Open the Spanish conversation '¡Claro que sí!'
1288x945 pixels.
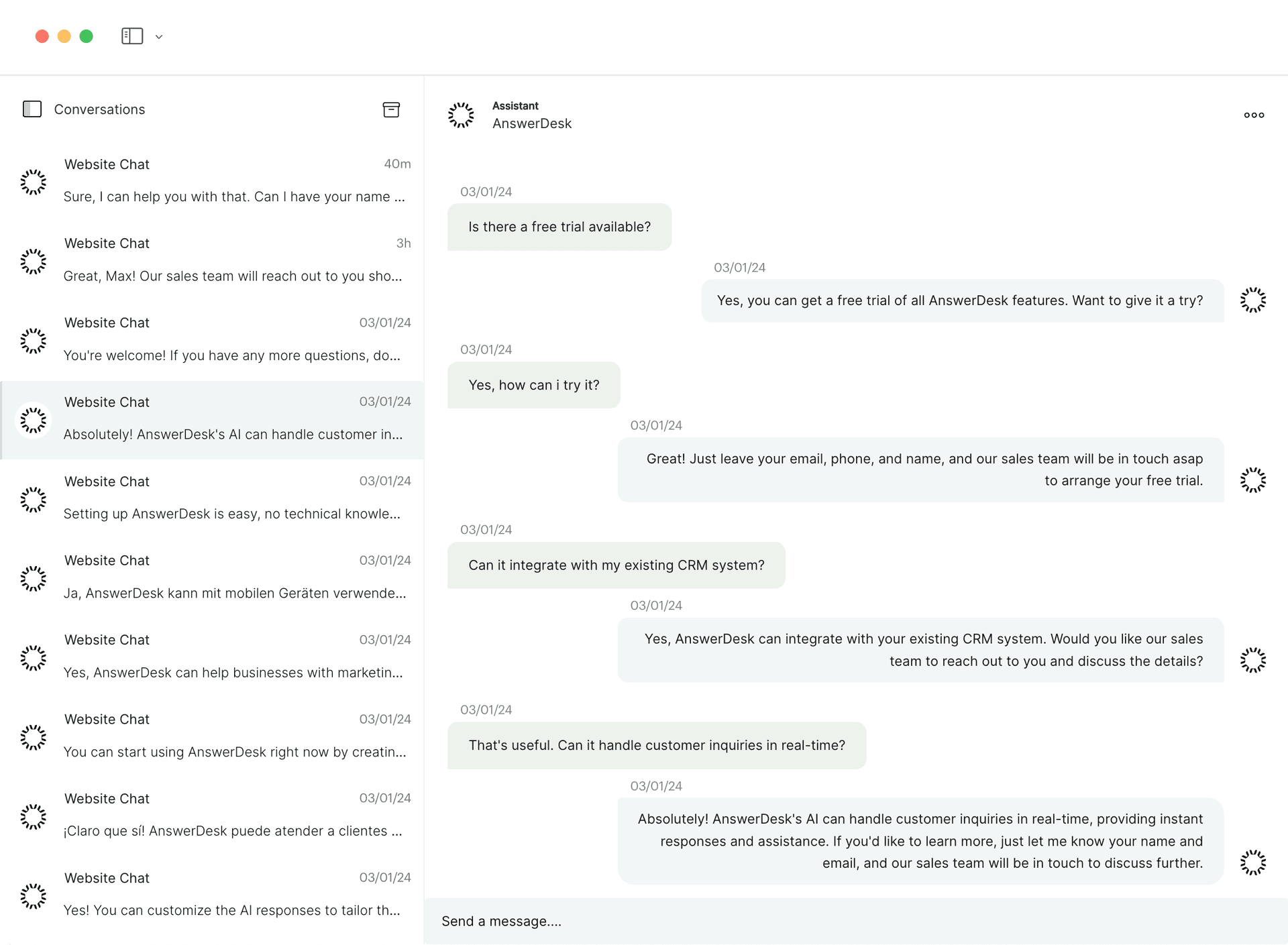[x=212, y=816]
